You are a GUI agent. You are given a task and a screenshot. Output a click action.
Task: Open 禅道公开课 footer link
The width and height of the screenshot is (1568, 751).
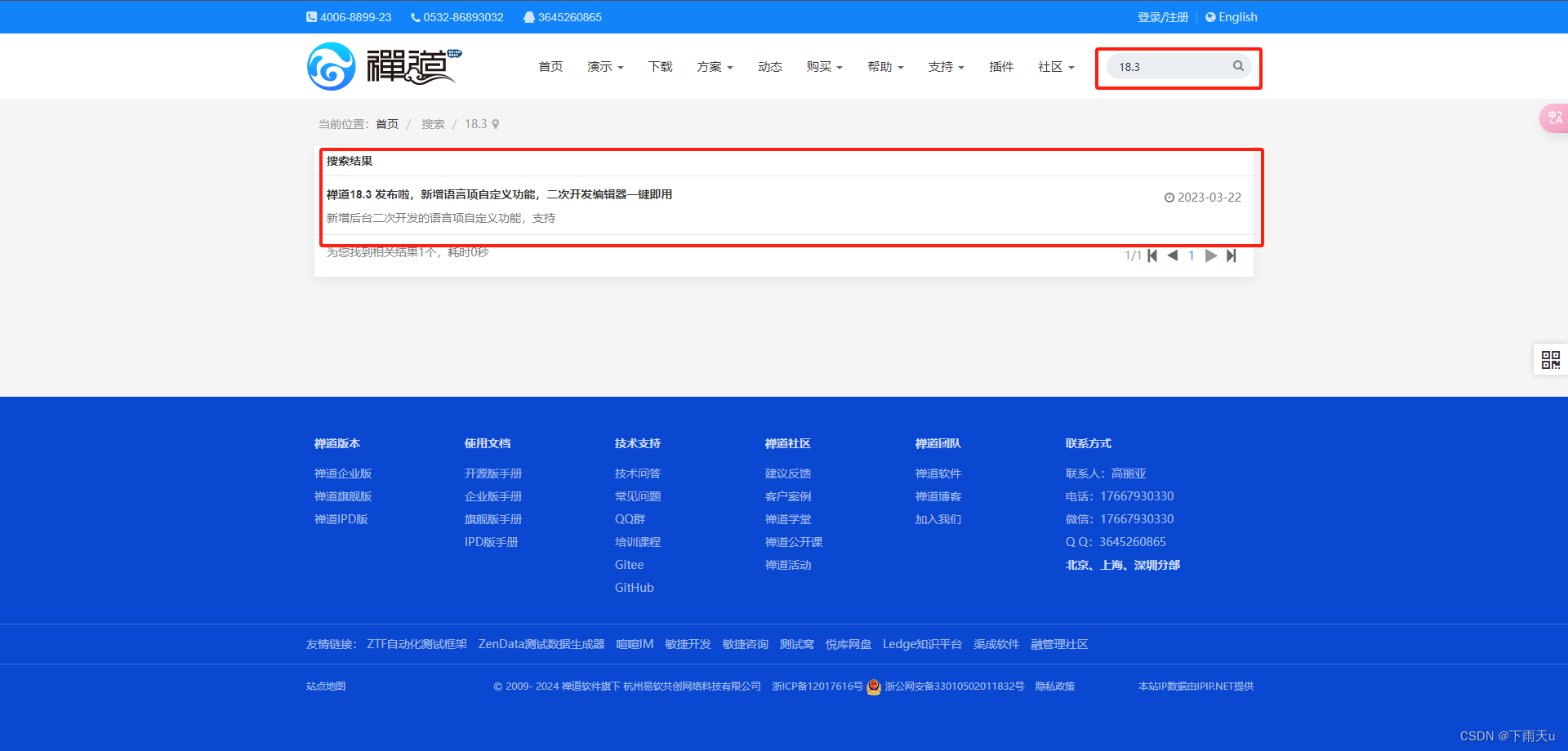point(794,542)
